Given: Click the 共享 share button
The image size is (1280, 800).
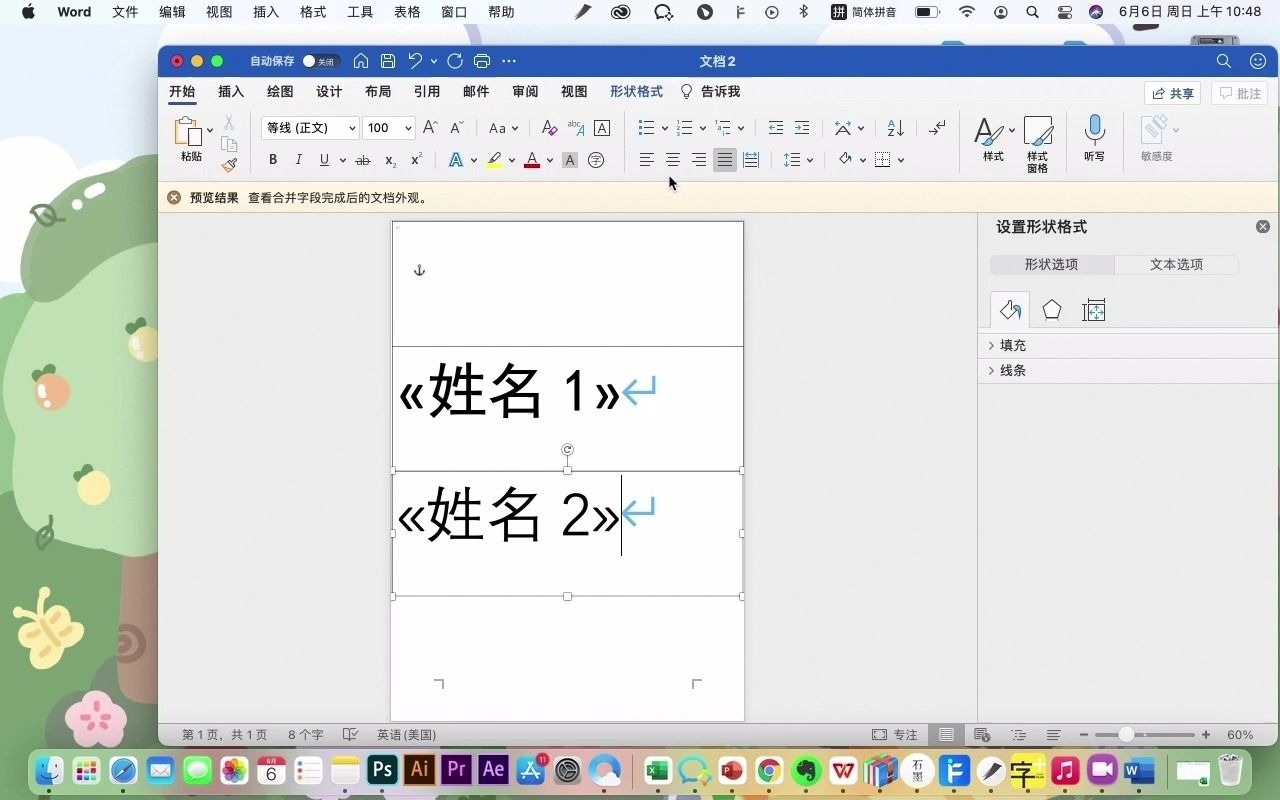Looking at the screenshot, I should click(x=1171, y=93).
